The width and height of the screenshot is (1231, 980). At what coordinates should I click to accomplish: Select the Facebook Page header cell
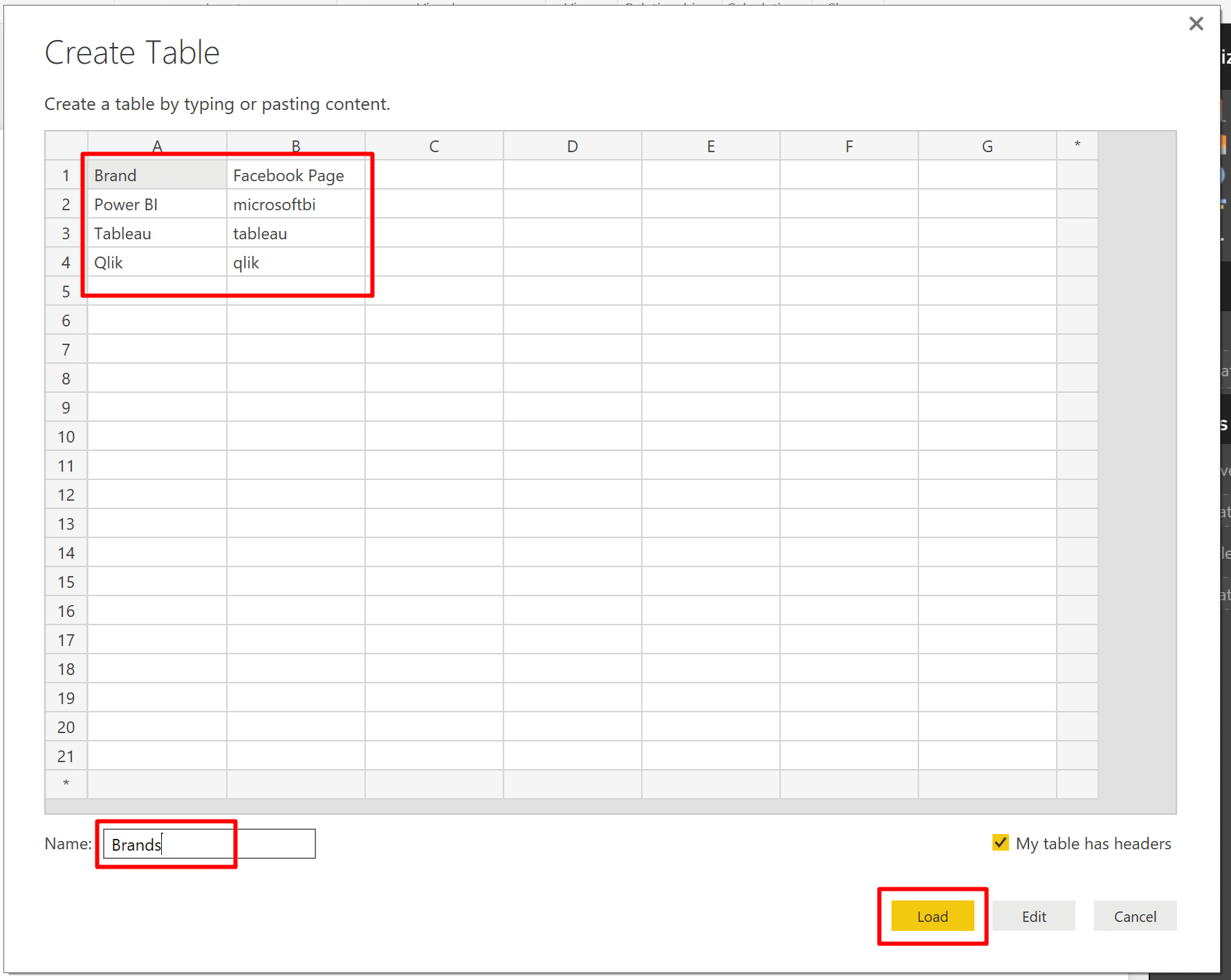click(x=296, y=175)
